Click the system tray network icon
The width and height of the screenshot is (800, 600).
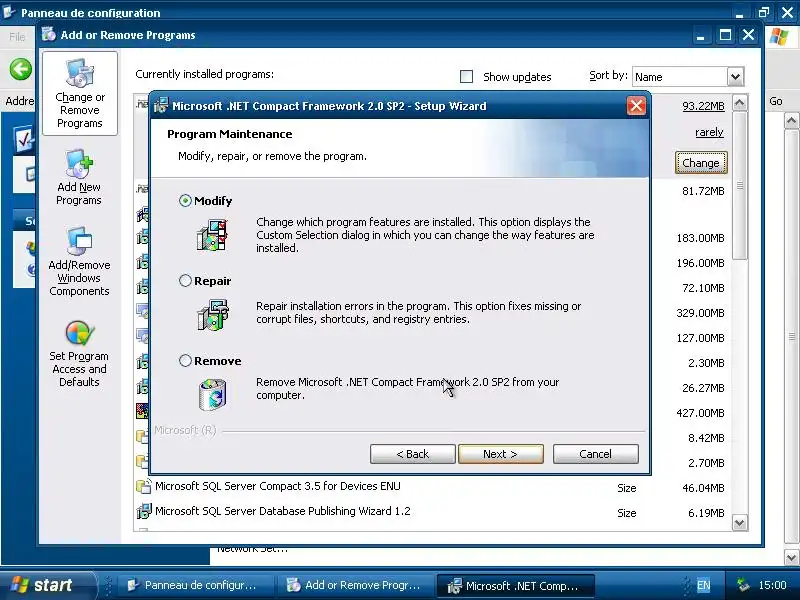coord(742,585)
